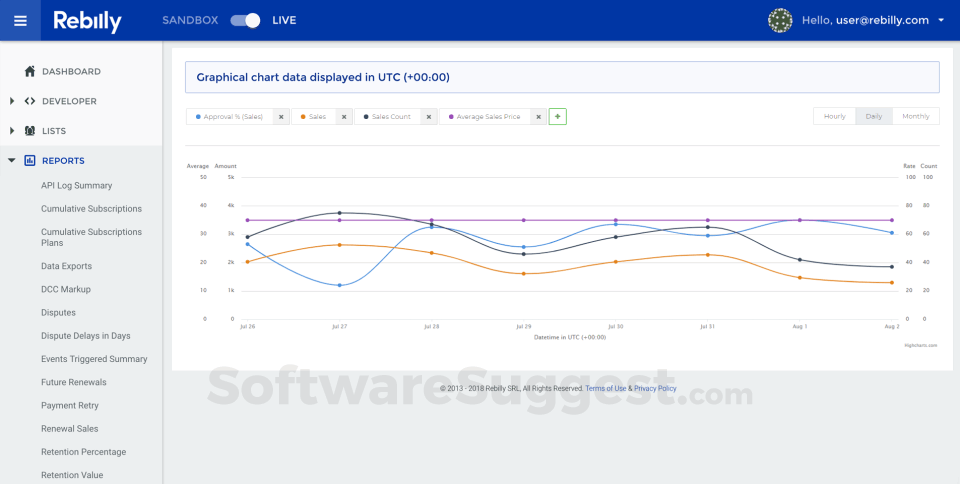The height and width of the screenshot is (484, 960).
Task: Click the Average Sales Price purple legend dot
Action: point(450,117)
